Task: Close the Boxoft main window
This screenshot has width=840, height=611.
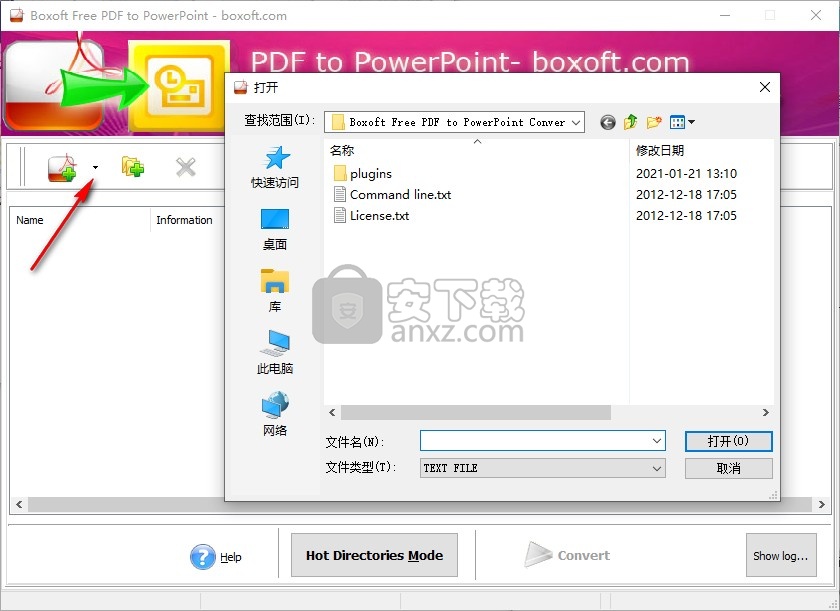Action: tap(816, 15)
